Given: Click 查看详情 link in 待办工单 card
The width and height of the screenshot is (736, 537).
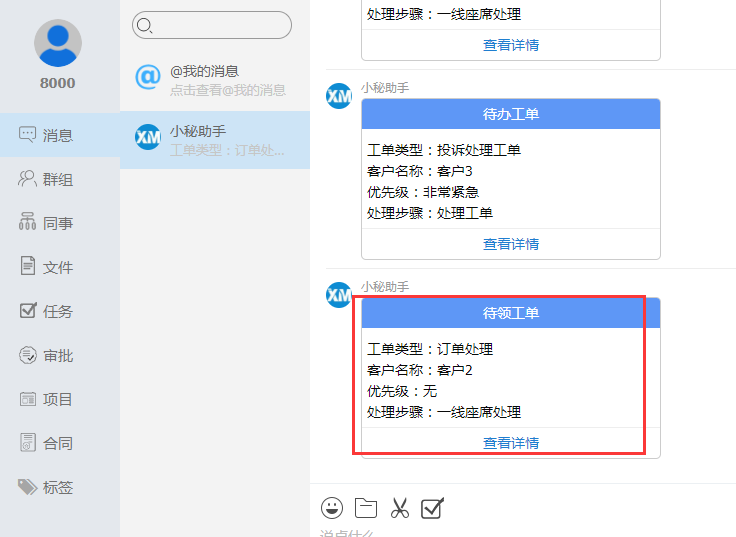Looking at the screenshot, I should click(x=511, y=244).
